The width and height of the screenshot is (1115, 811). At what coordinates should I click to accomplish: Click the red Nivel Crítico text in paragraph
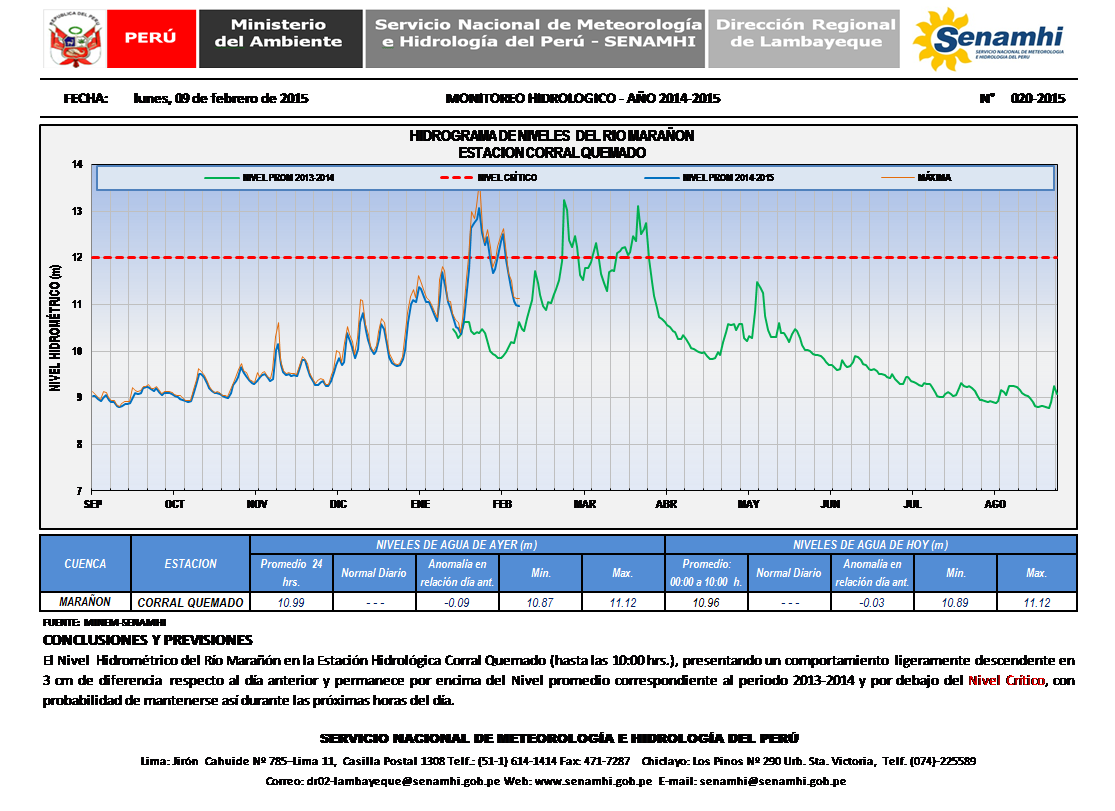[1008, 680]
